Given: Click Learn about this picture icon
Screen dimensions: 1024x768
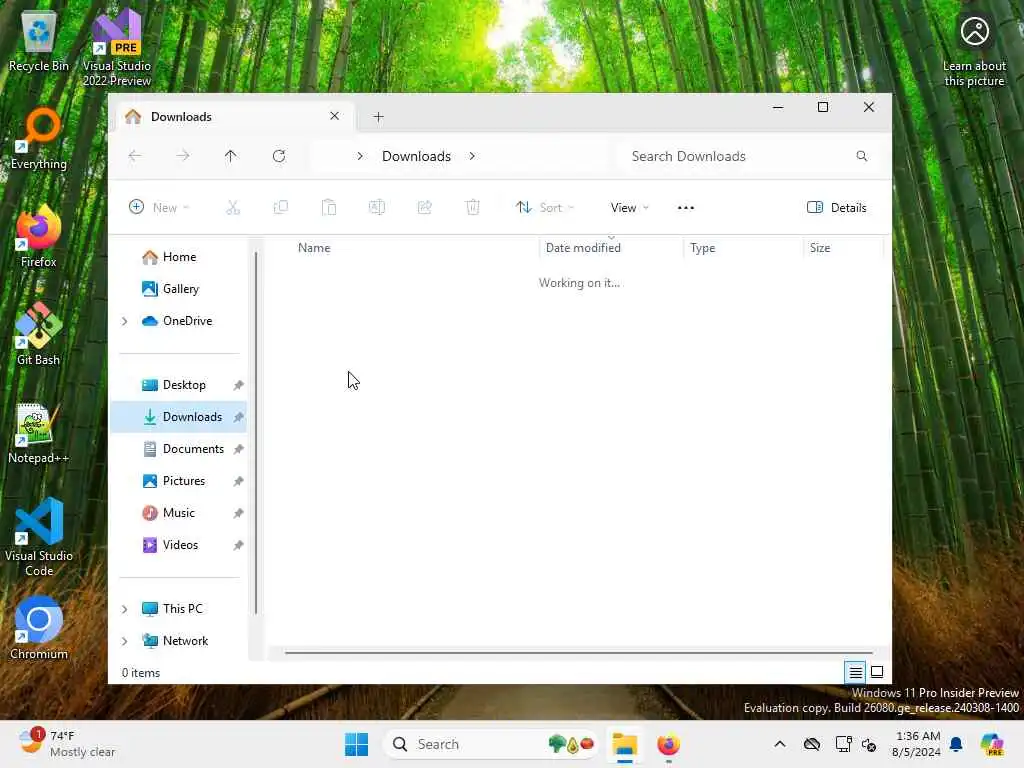Looking at the screenshot, I should pos(974,50).
